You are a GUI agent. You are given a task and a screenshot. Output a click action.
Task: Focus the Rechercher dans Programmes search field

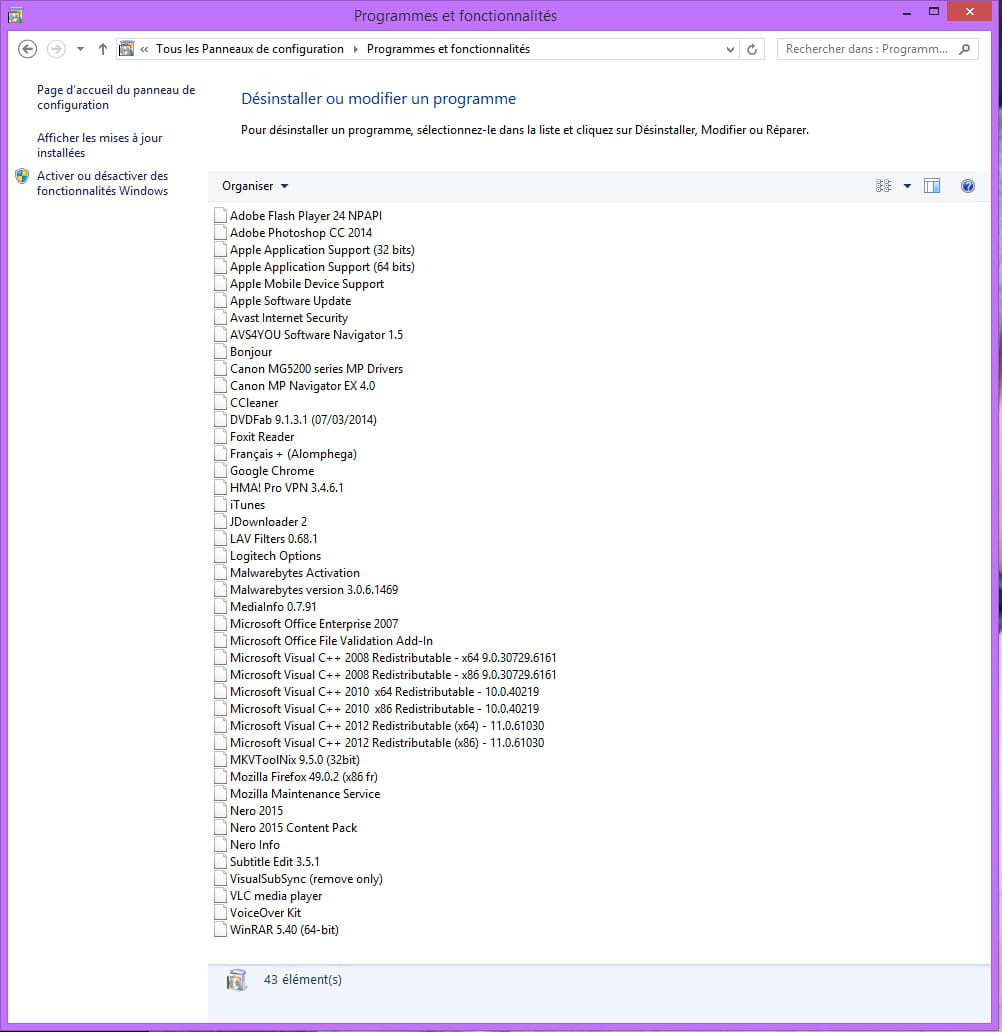pos(878,49)
